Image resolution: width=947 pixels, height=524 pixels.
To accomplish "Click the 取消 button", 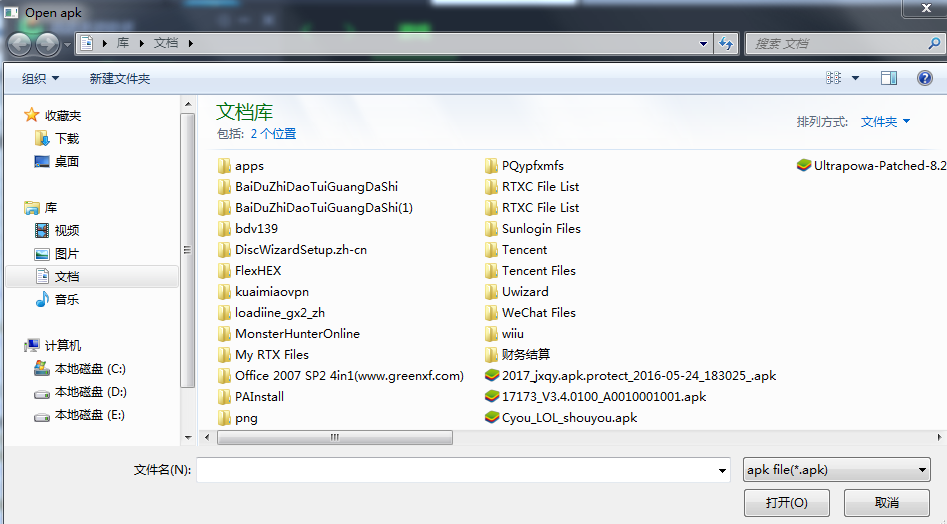I will (886, 502).
